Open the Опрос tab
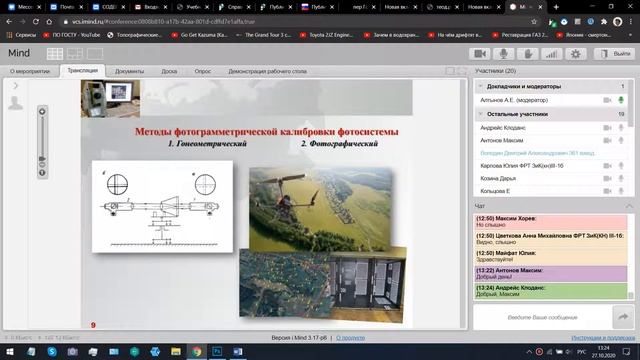The width and height of the screenshot is (640, 360). 202,71
